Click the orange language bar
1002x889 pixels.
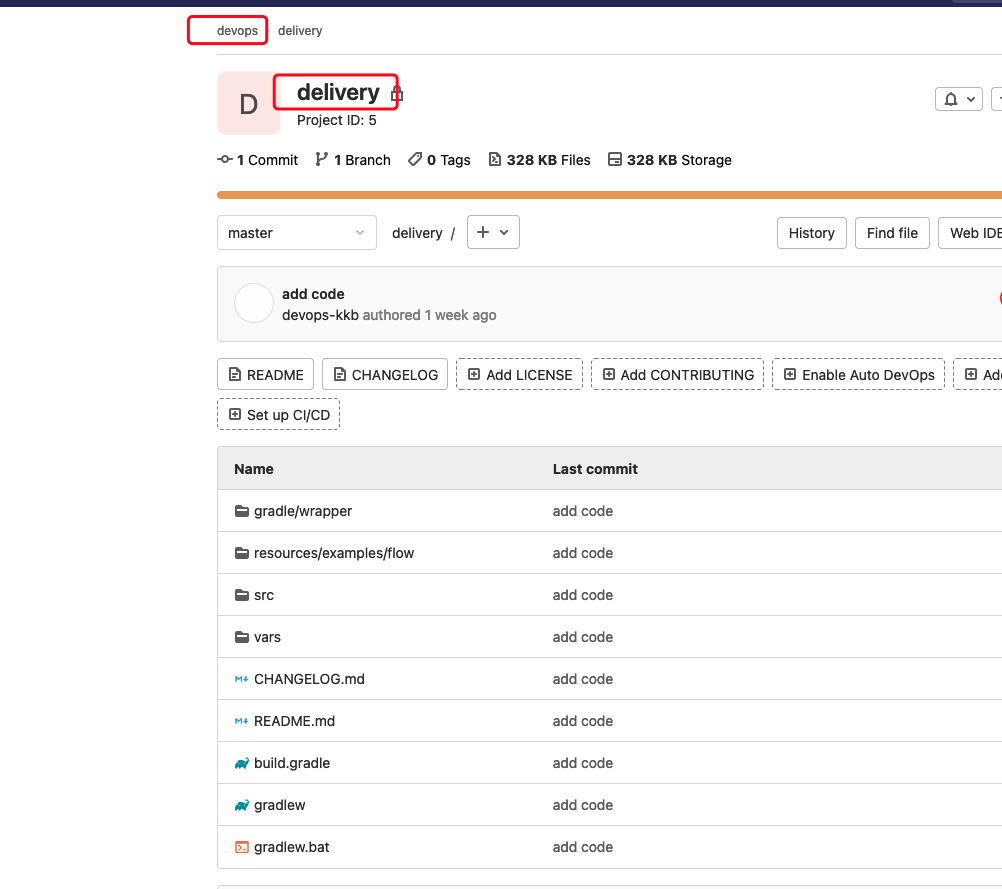pos(609,195)
